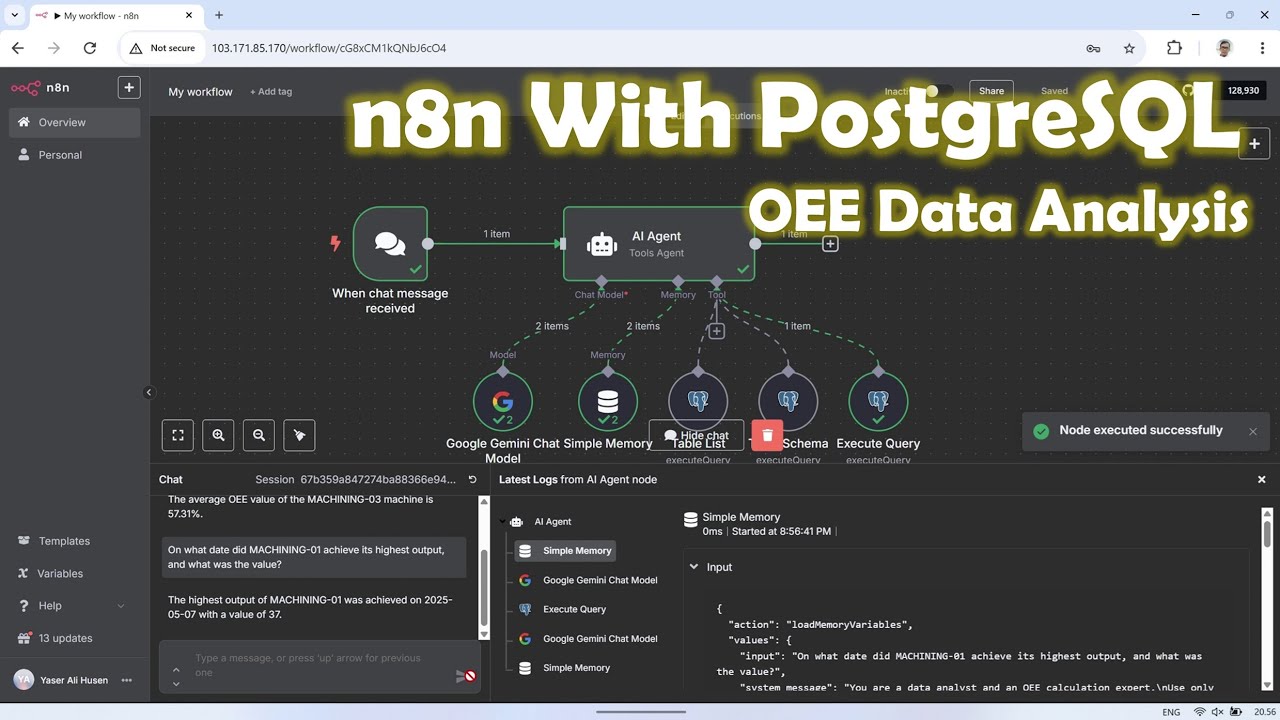Zoom in on the canvas

click(218, 435)
